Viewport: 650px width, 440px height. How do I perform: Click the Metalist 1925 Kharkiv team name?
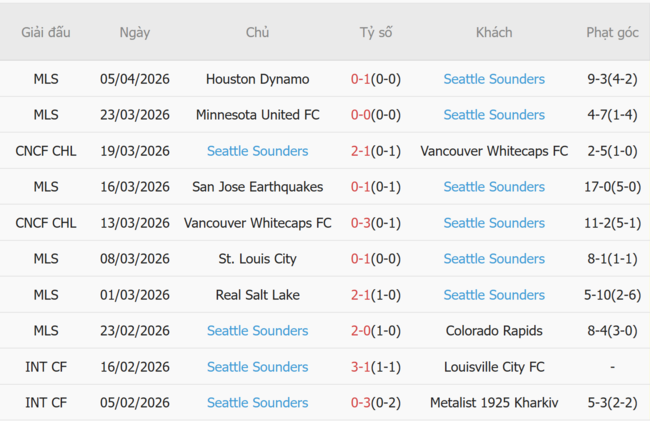tap(494, 403)
